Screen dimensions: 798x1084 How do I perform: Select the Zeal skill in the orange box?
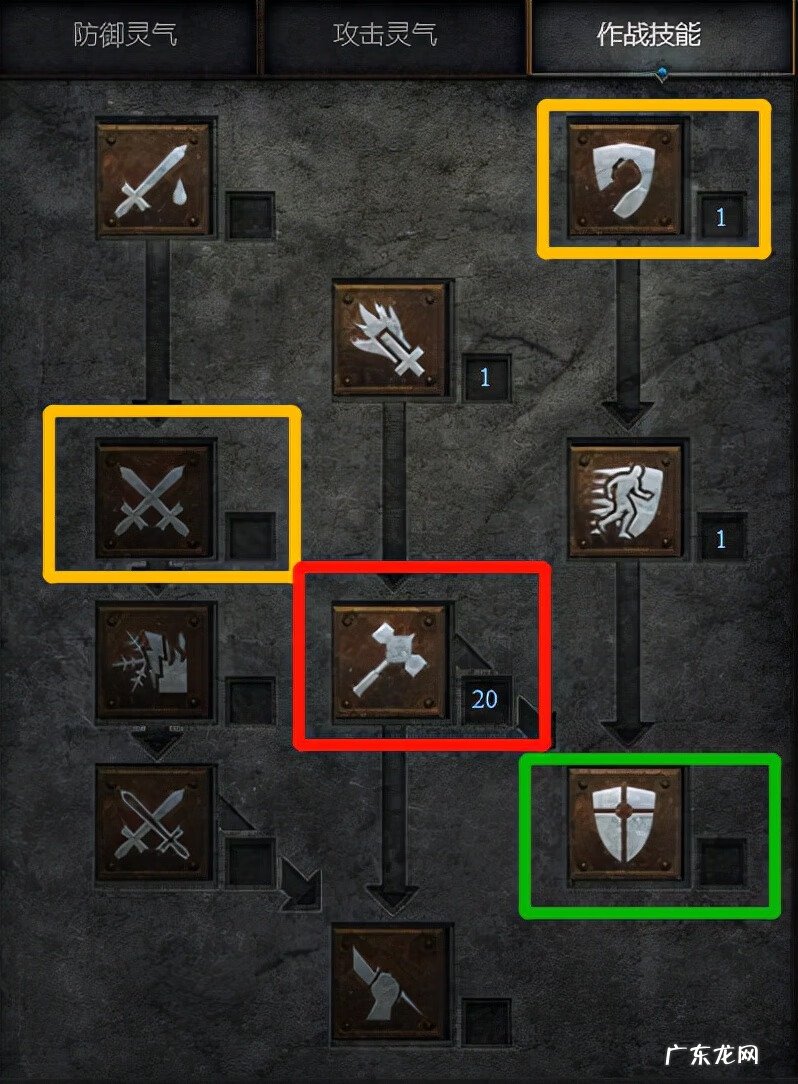tap(153, 500)
